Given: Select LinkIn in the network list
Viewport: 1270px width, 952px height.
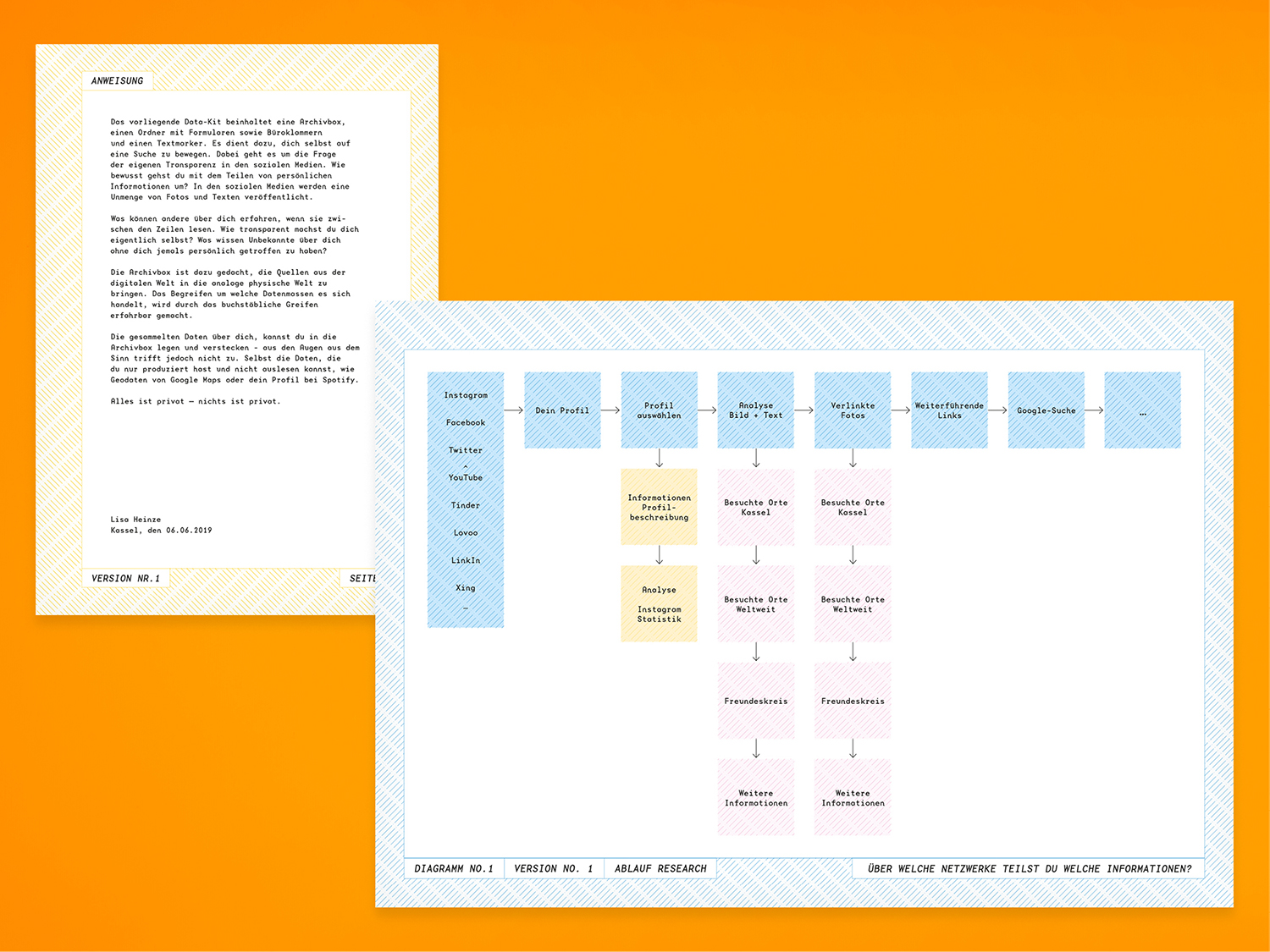Looking at the screenshot, I should tap(466, 560).
